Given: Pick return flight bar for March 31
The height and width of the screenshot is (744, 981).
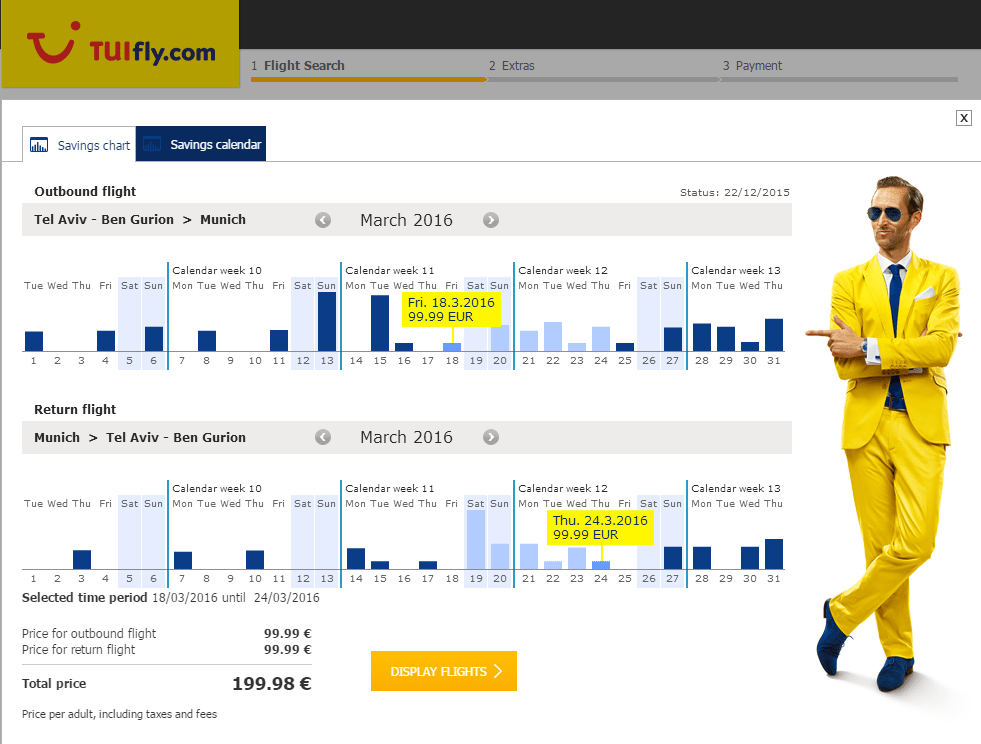Looking at the screenshot, I should tap(774, 554).
